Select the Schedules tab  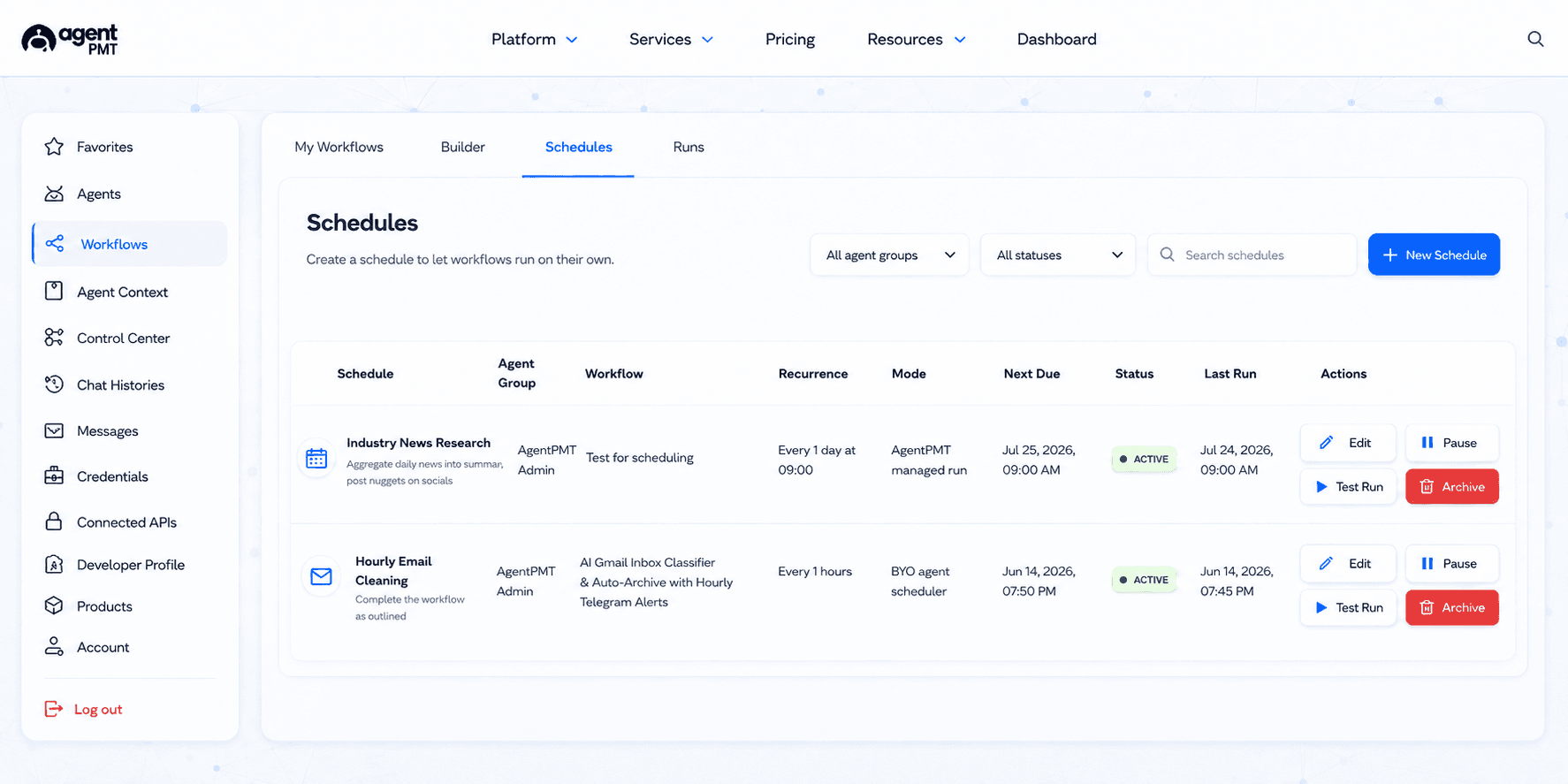pos(578,147)
